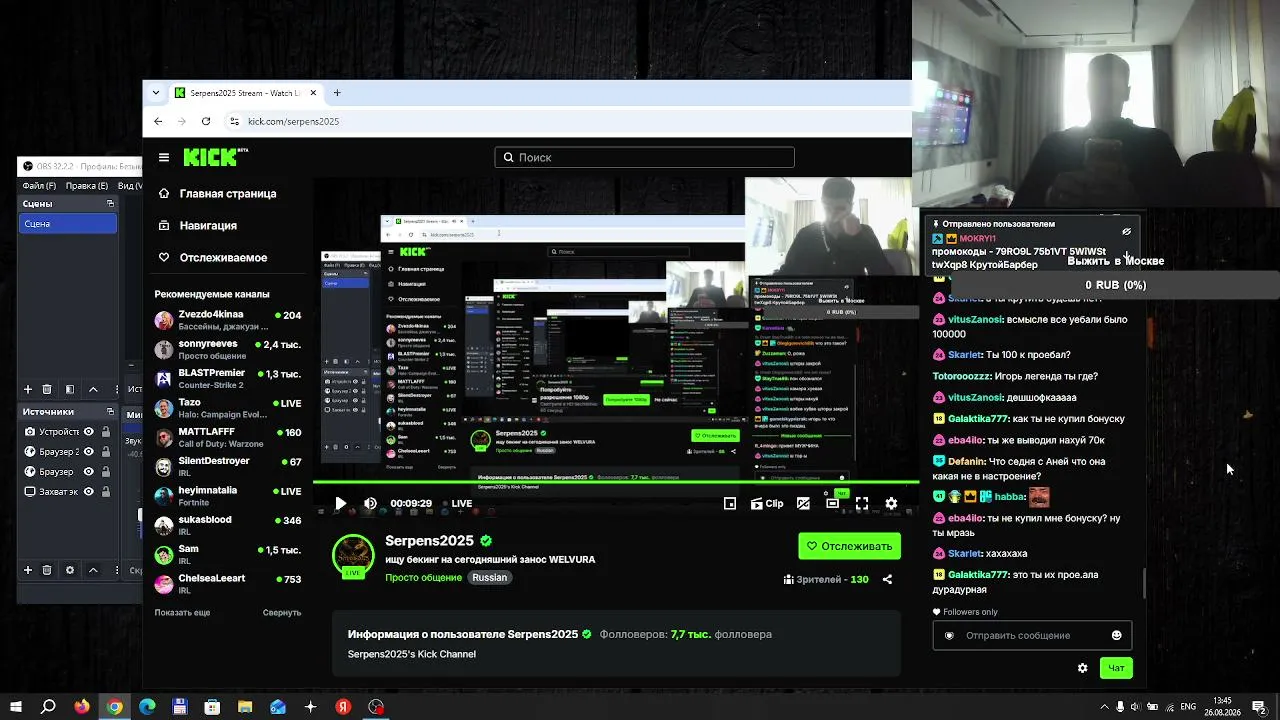
Task: Click the green Чат button
Action: [x=1116, y=668]
